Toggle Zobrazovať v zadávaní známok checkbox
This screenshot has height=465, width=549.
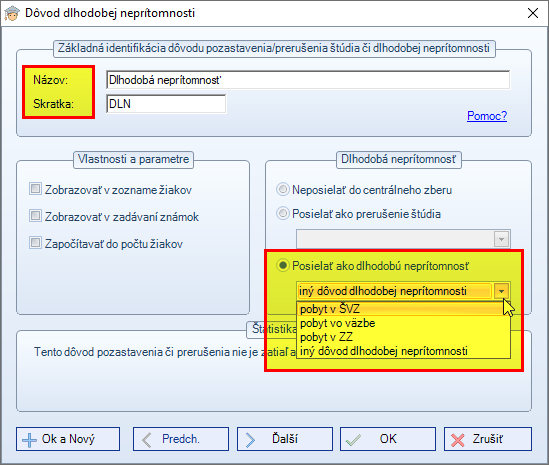click(35, 216)
